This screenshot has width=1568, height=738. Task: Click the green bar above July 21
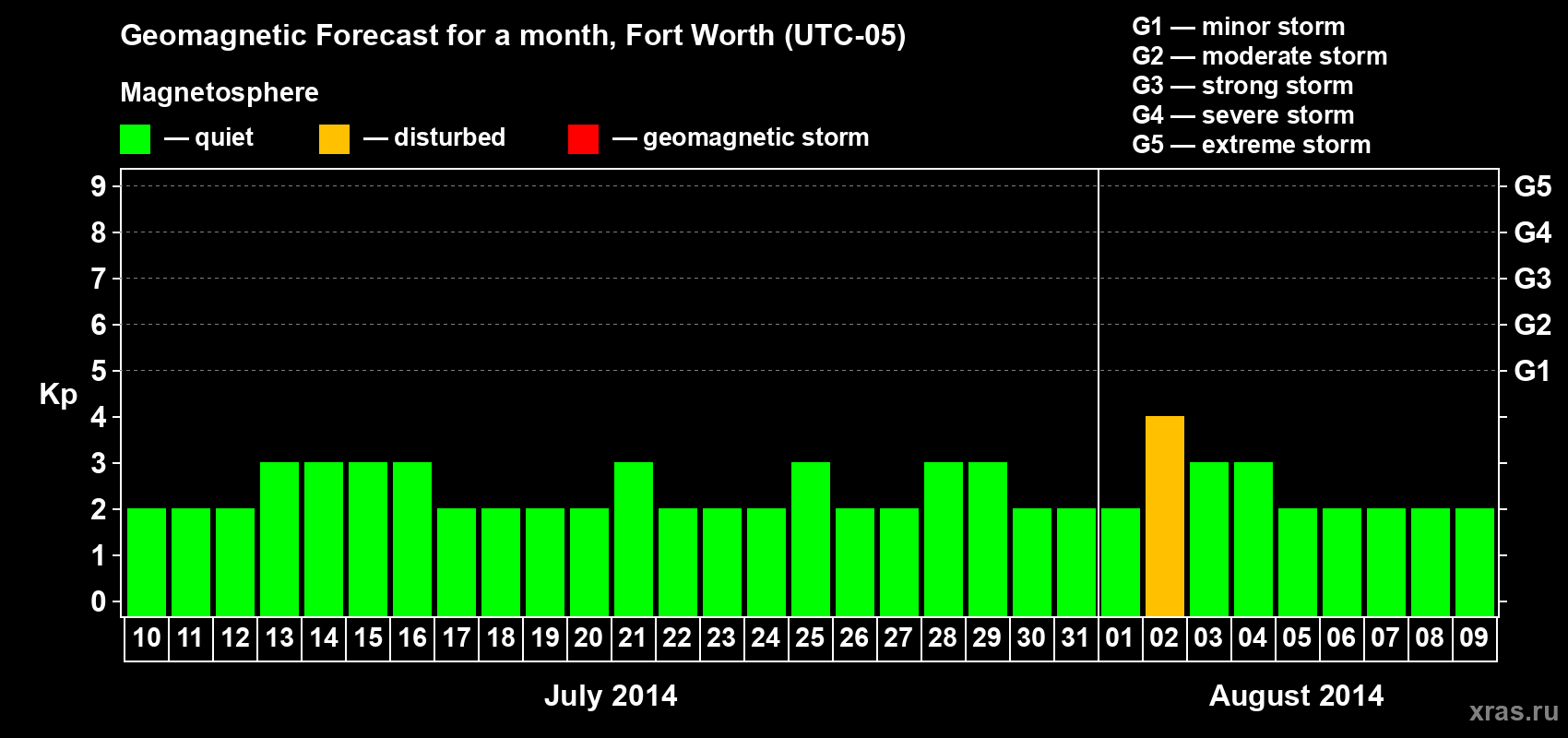pyautogui.click(x=634, y=540)
